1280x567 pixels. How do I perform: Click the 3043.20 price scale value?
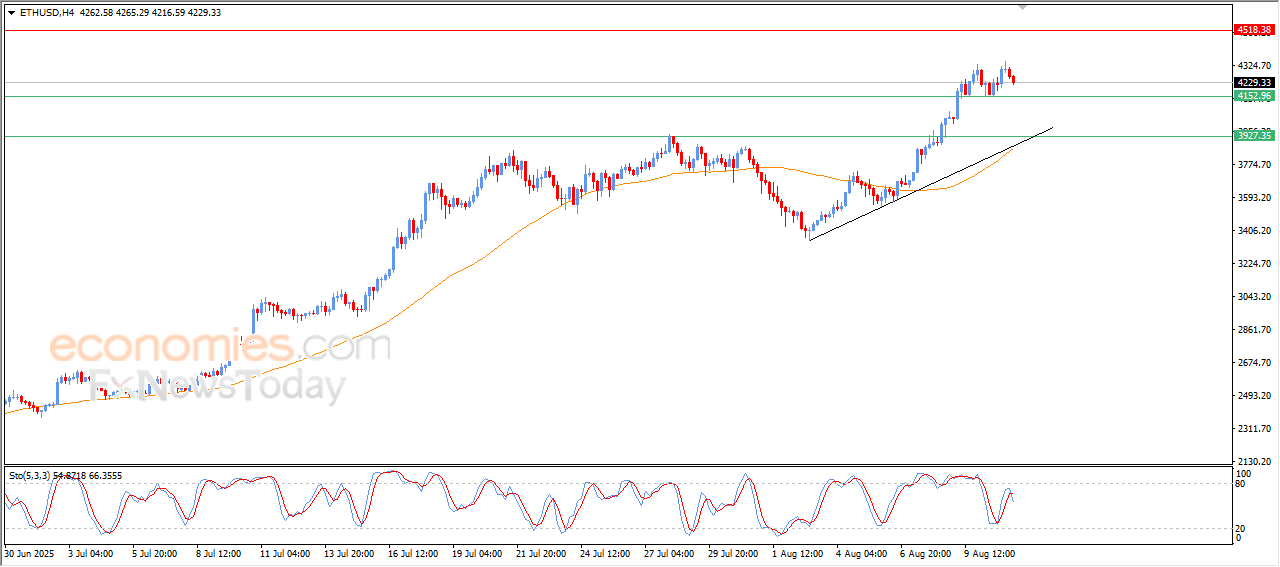1254,296
